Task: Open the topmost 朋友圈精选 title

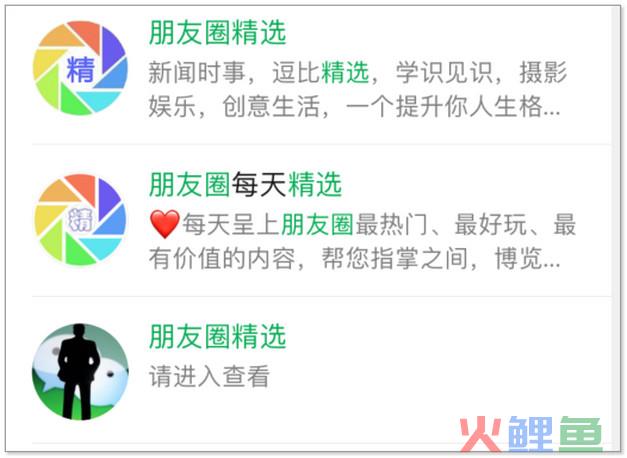Action: pos(218,33)
